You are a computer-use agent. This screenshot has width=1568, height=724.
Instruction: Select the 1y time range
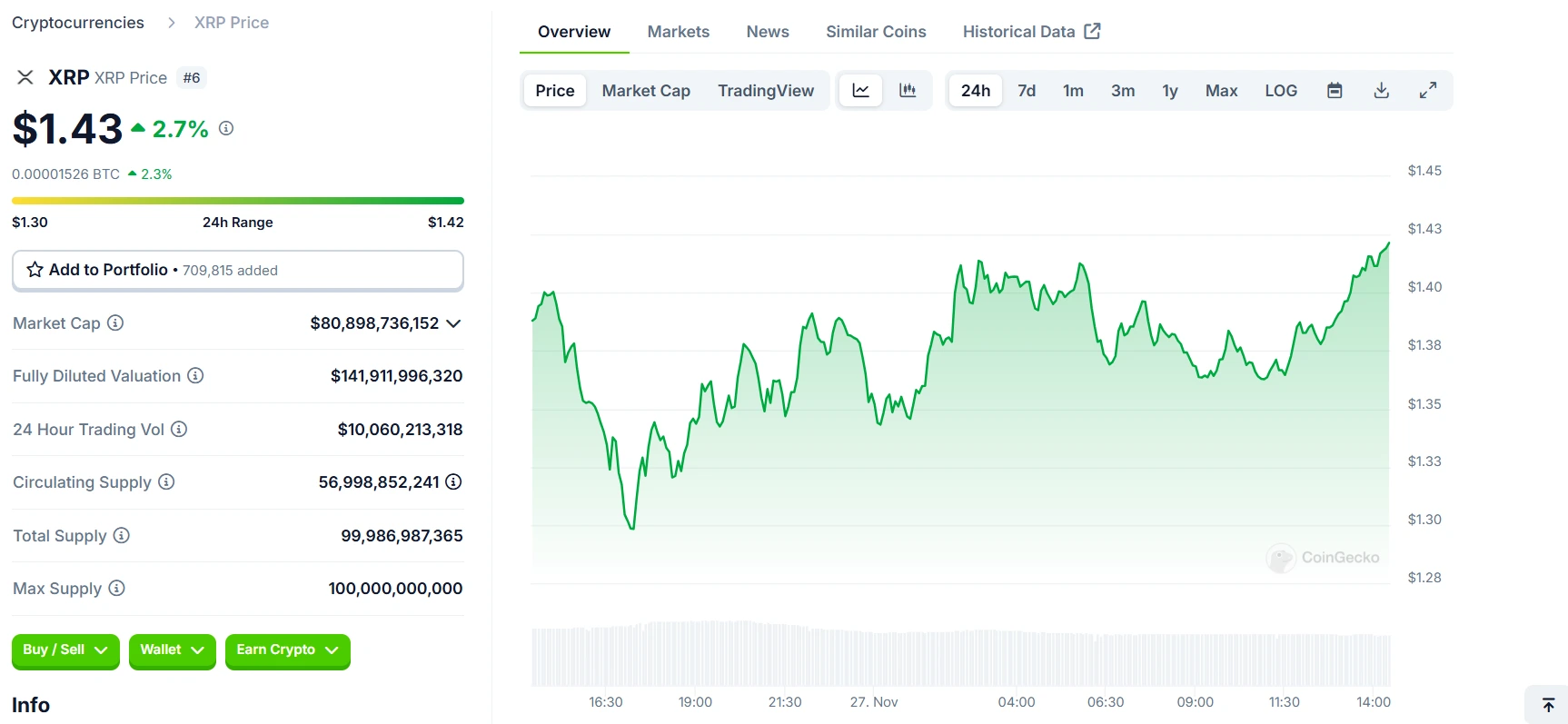click(x=1170, y=90)
